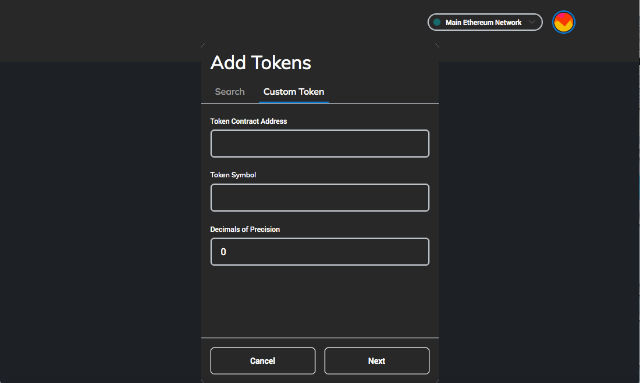Select the Decimals of Precision field
The image size is (640, 383).
tap(320, 252)
